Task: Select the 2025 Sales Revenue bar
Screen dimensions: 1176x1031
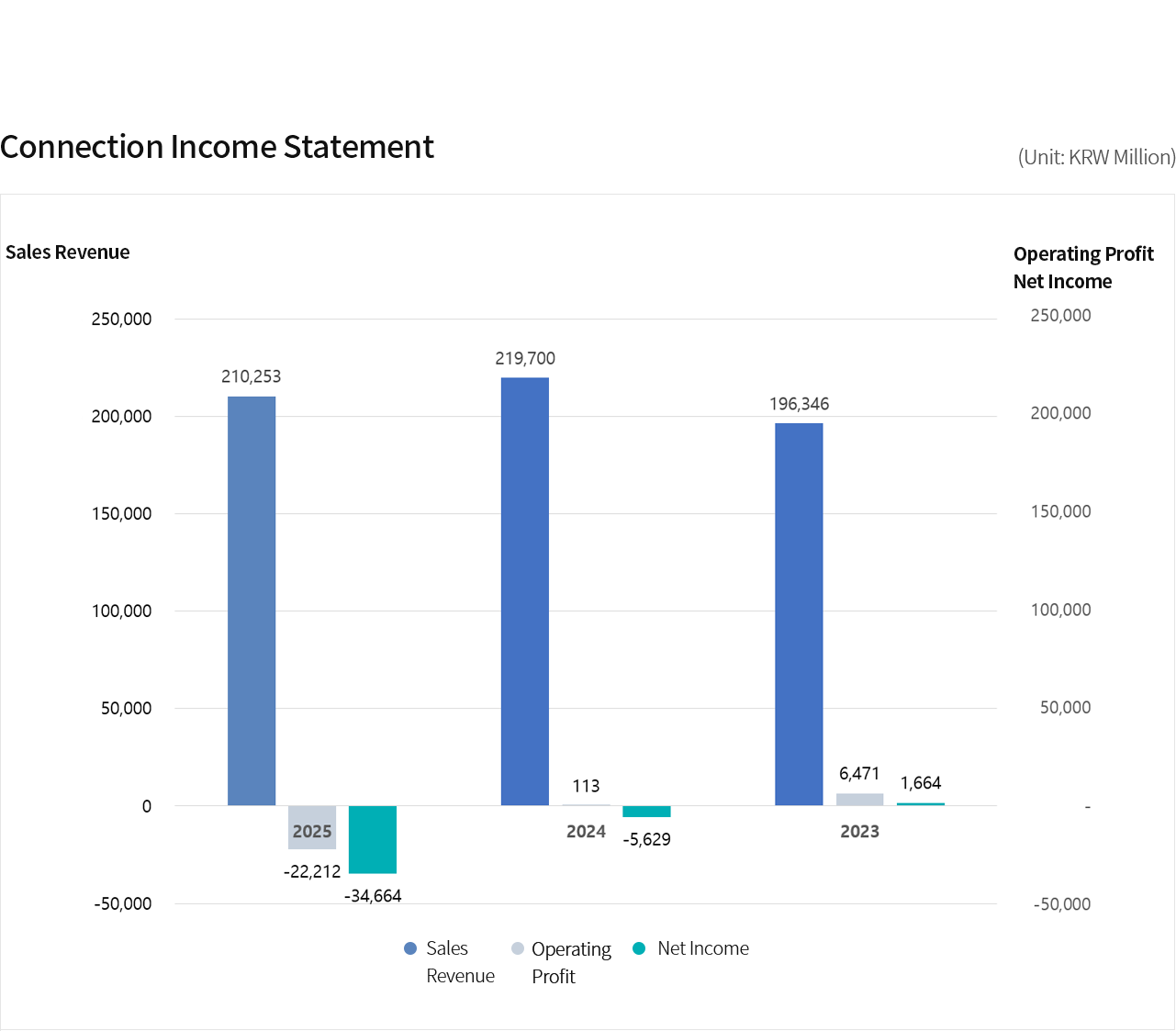Action: tap(252, 600)
